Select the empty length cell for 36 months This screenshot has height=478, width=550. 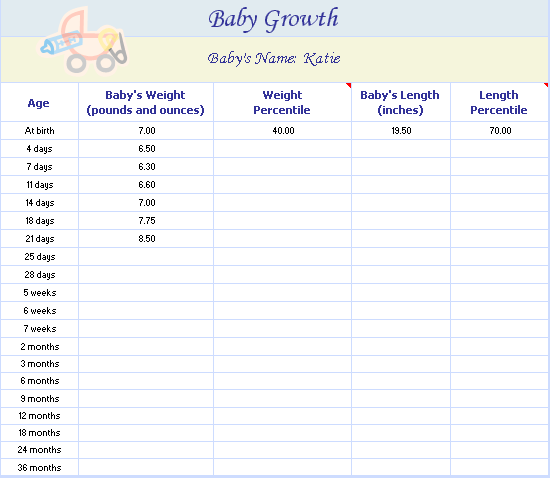tap(401, 467)
